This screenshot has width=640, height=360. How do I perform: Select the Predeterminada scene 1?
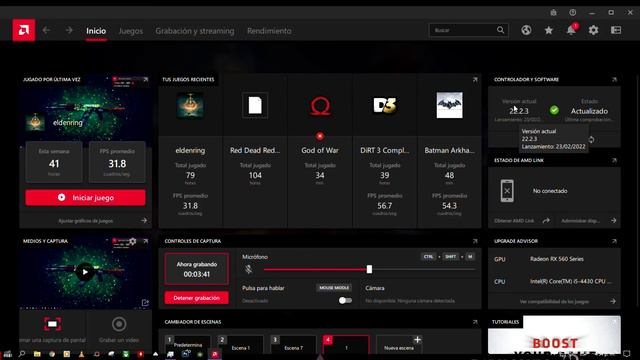pos(187,344)
